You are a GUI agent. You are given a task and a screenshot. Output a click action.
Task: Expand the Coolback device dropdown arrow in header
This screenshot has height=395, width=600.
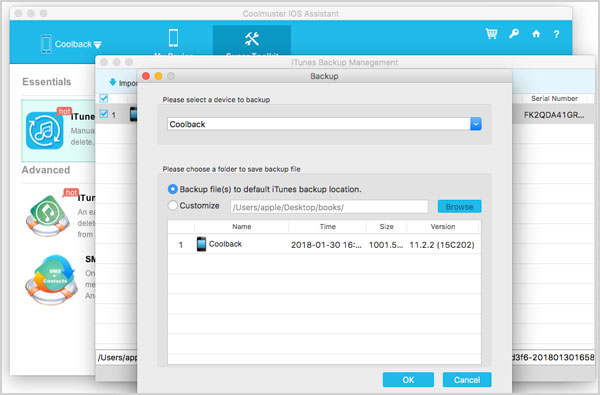click(98, 45)
